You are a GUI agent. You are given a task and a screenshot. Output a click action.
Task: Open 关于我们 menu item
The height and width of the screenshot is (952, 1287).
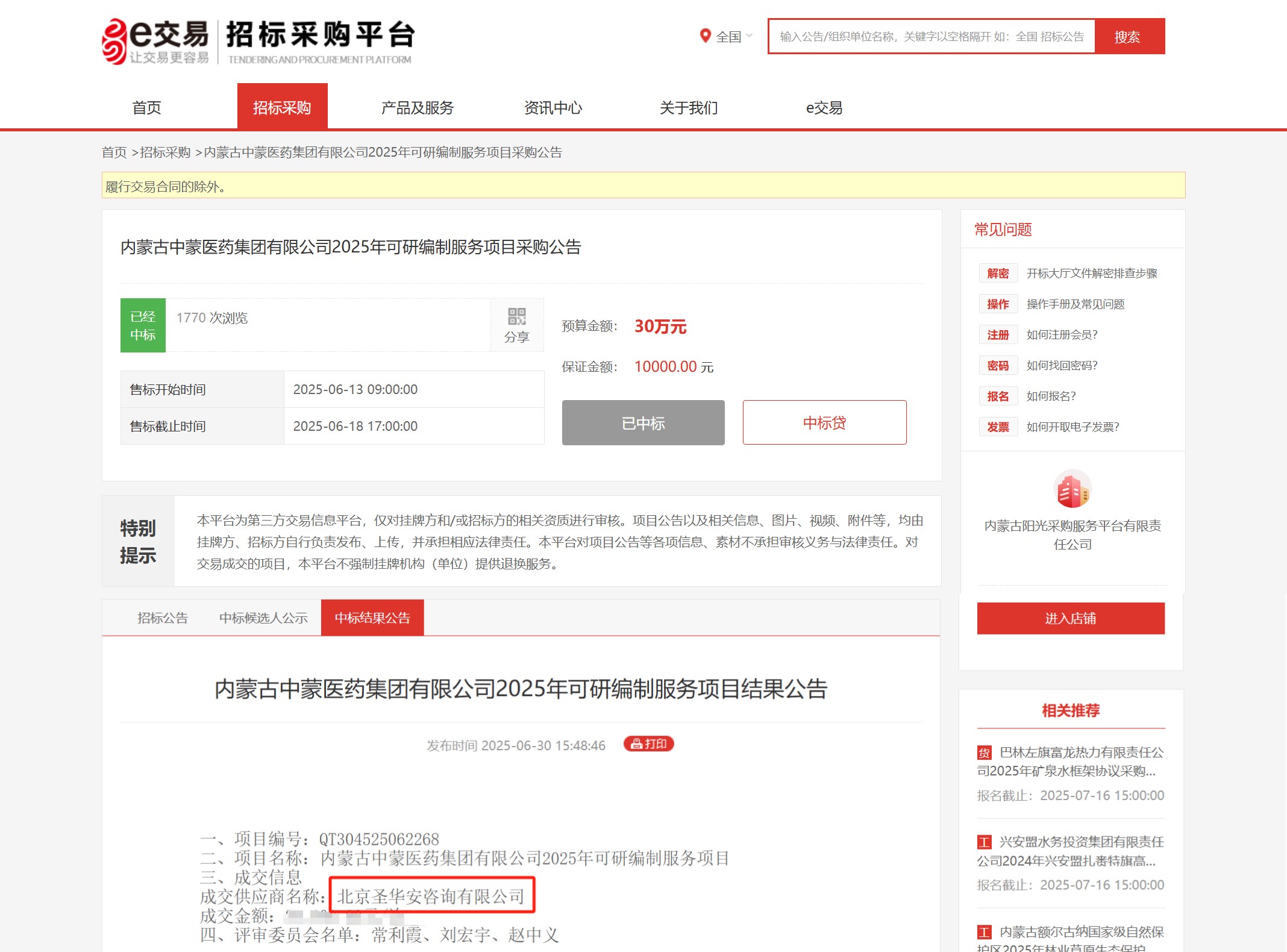689,107
